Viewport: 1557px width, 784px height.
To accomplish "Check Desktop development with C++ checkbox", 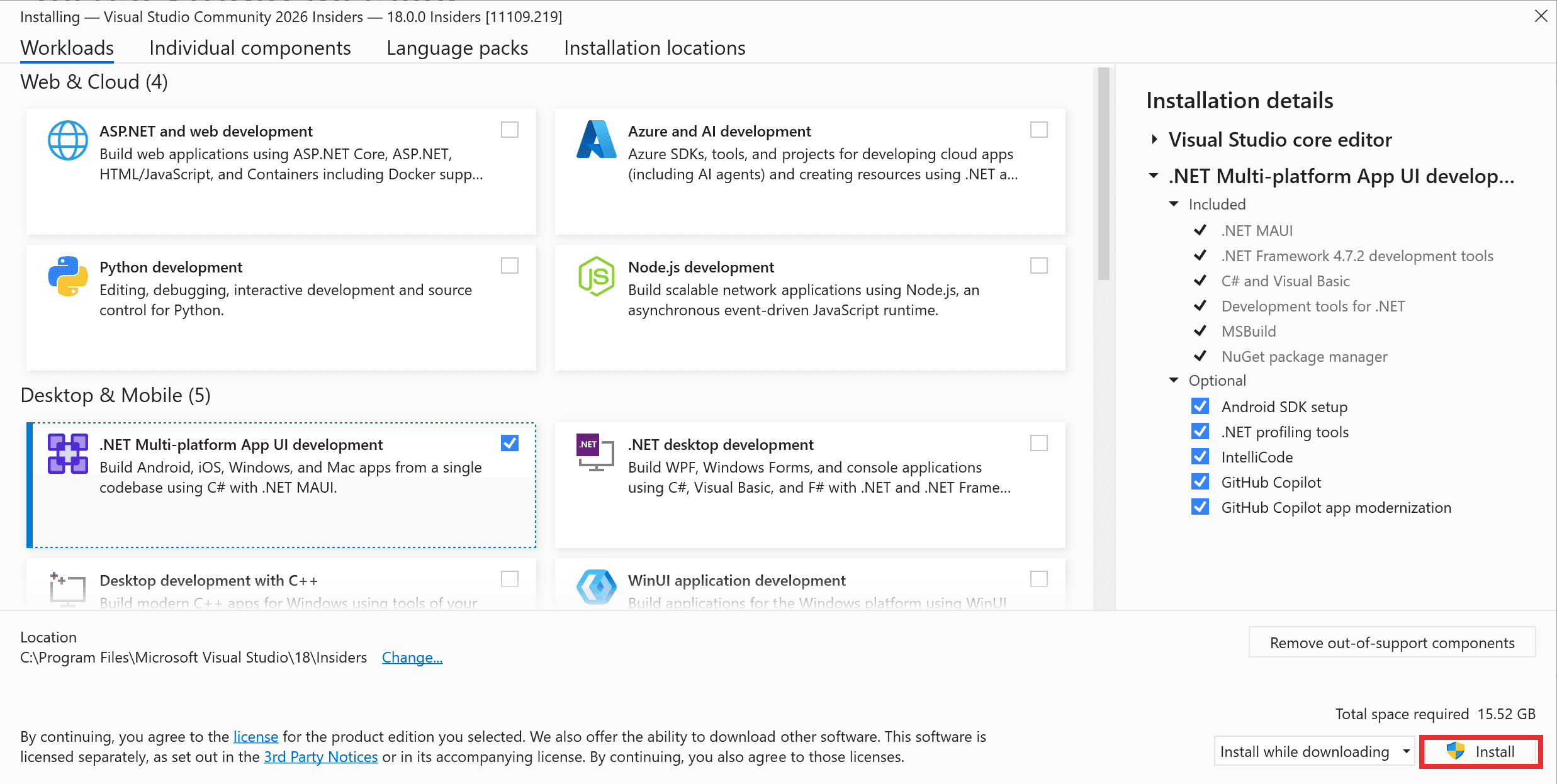I will [x=510, y=579].
